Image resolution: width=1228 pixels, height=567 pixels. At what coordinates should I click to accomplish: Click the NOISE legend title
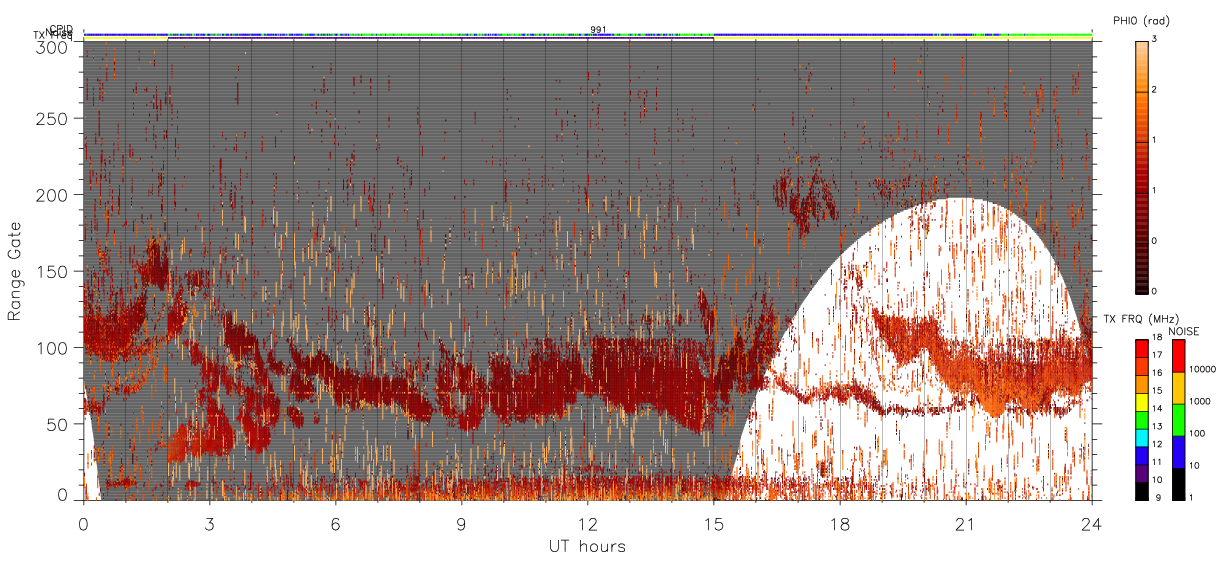tap(1184, 331)
